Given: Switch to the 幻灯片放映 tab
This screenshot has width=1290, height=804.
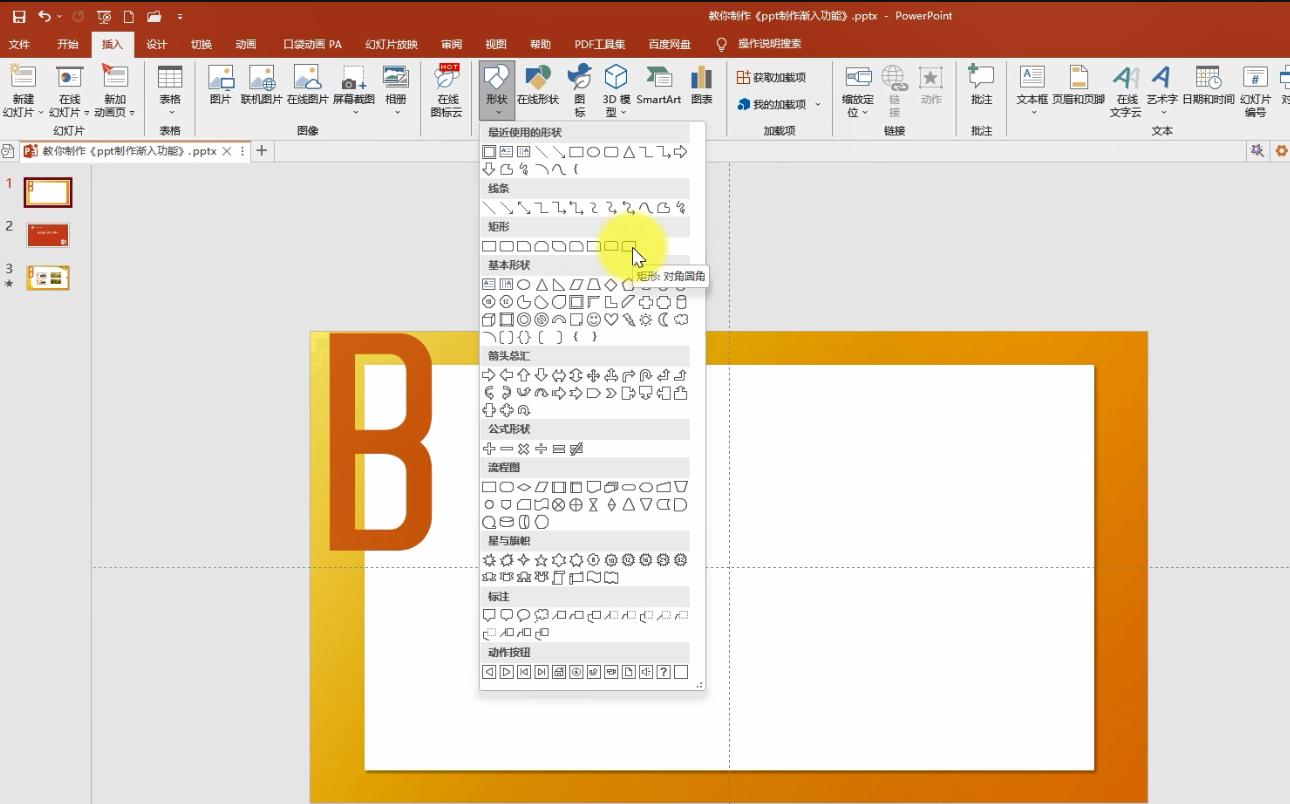Looking at the screenshot, I should click(390, 44).
